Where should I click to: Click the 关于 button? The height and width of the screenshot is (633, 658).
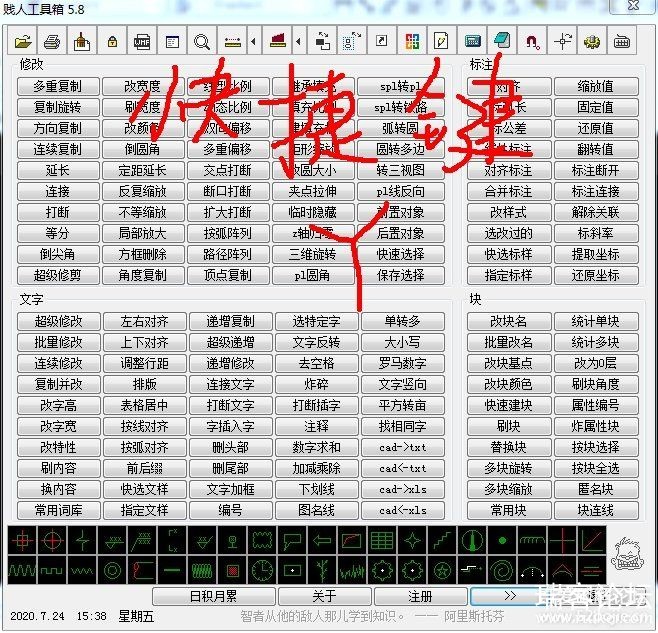click(324, 596)
